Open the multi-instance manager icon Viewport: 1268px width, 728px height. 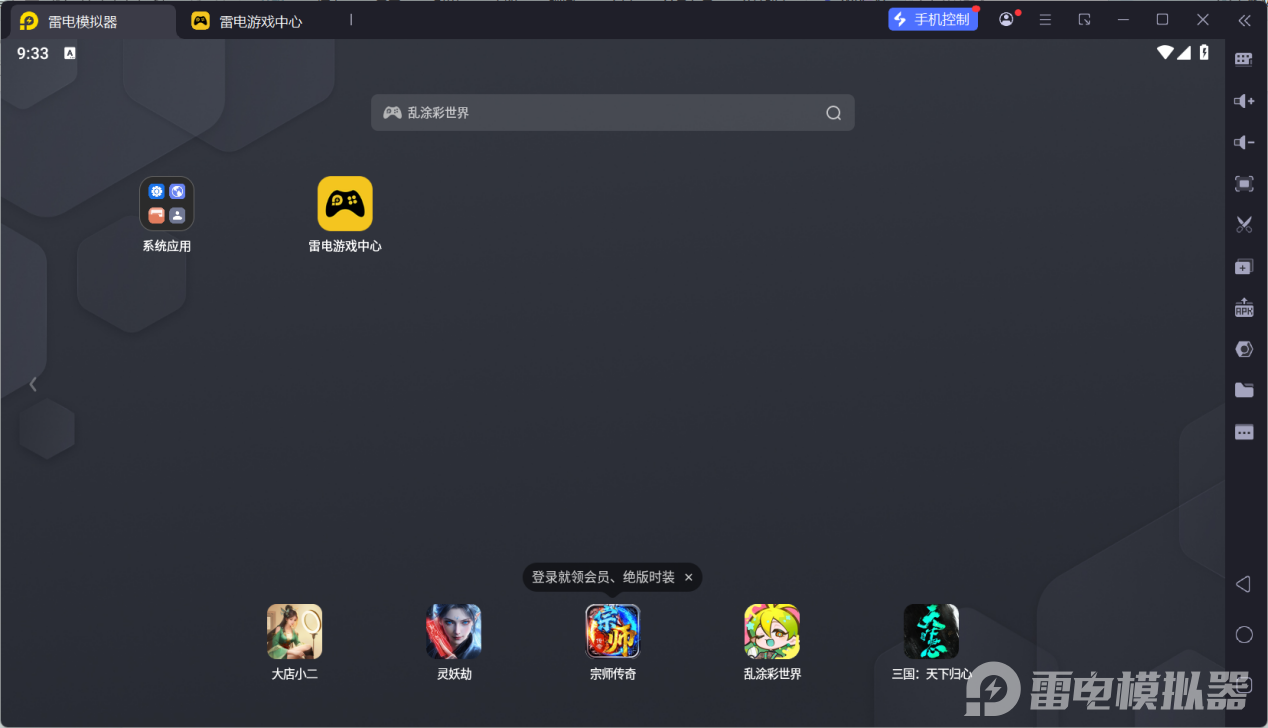[1244, 267]
